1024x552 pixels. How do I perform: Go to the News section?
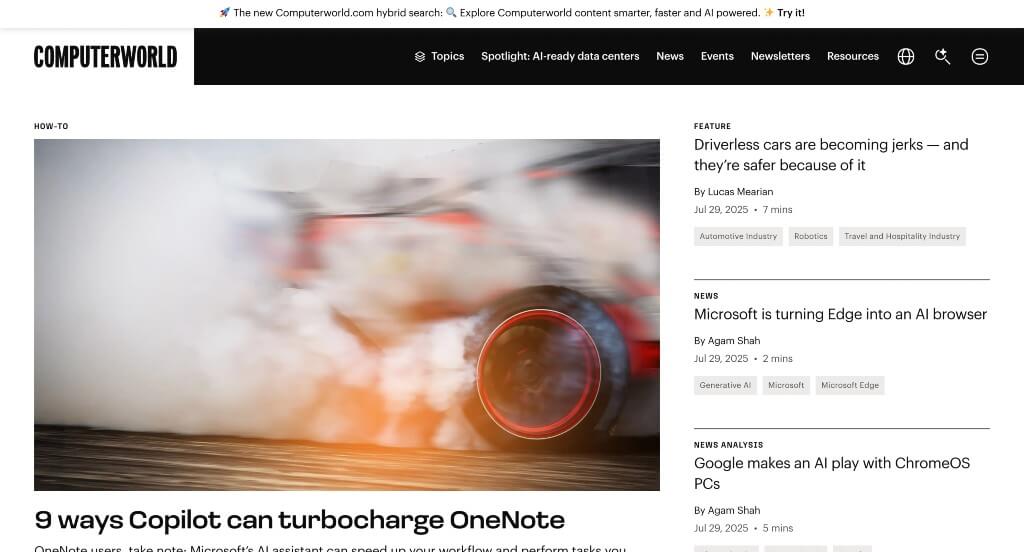coord(670,56)
